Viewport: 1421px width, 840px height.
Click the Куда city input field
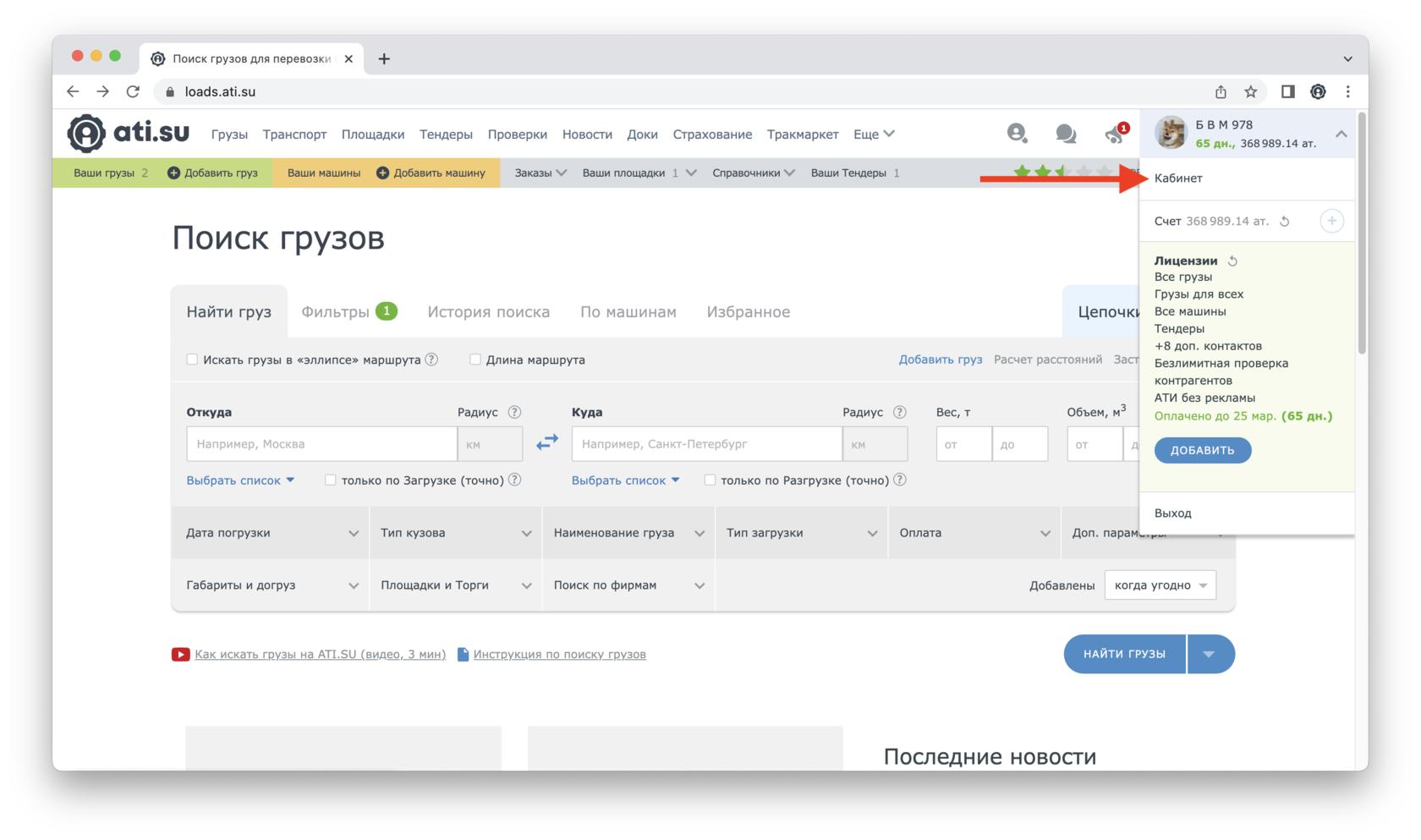(706, 443)
